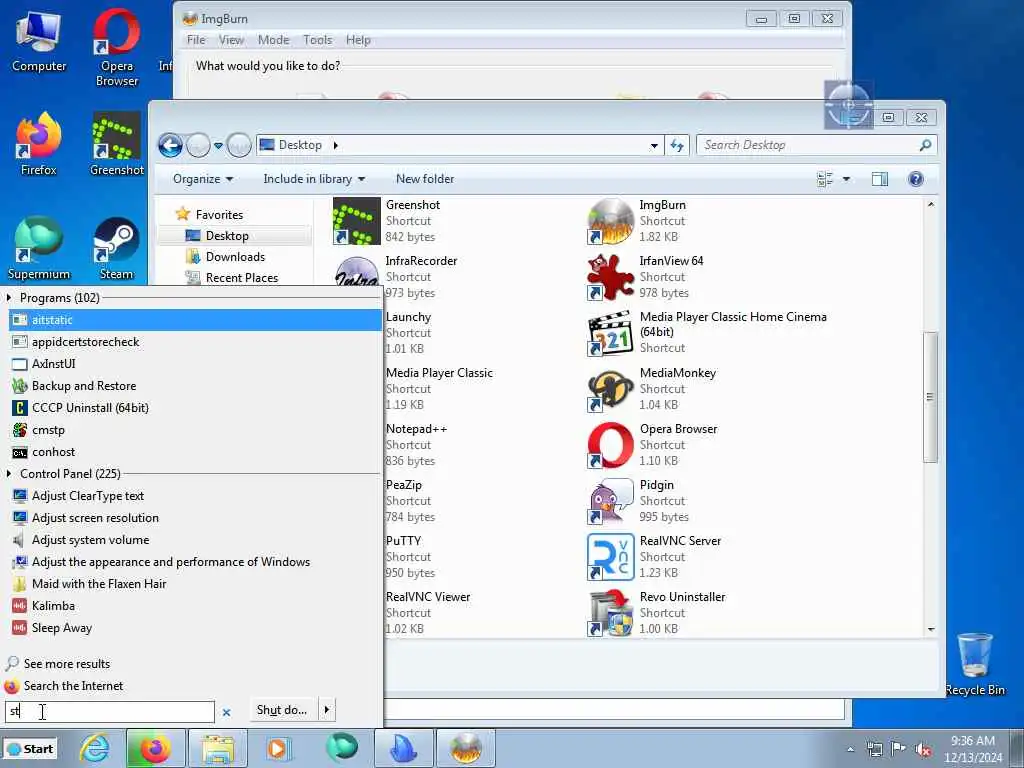Click the Shut down button
This screenshot has height=768, width=1024.
pos(282,710)
